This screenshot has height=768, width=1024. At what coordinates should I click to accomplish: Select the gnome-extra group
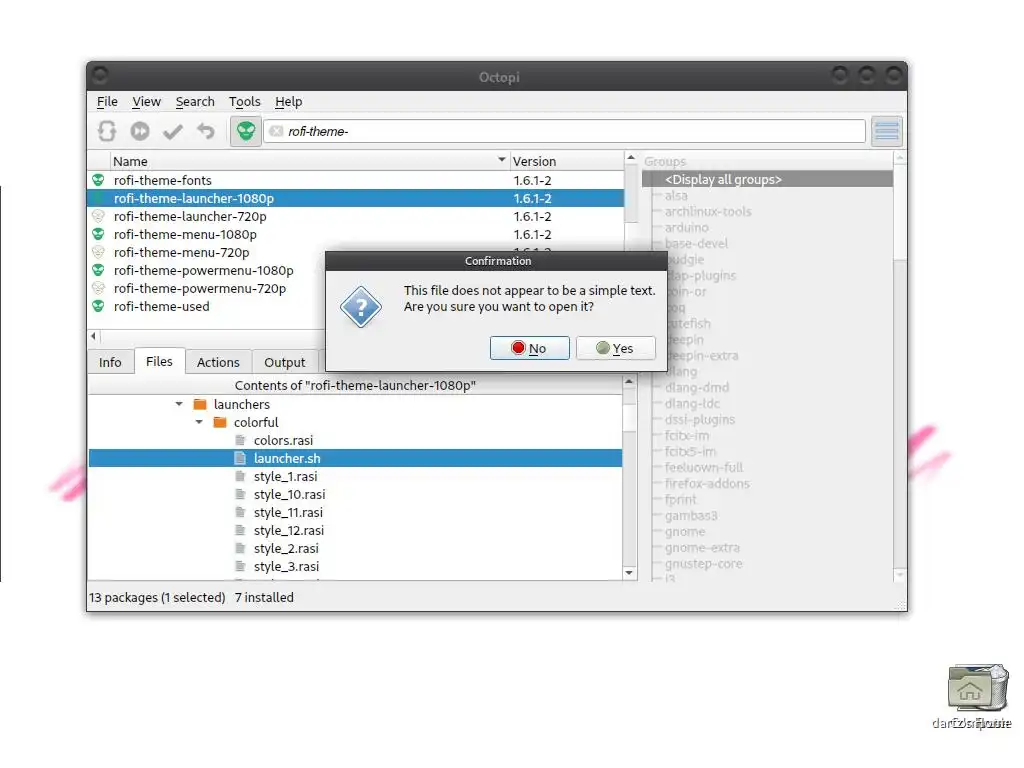tap(702, 547)
